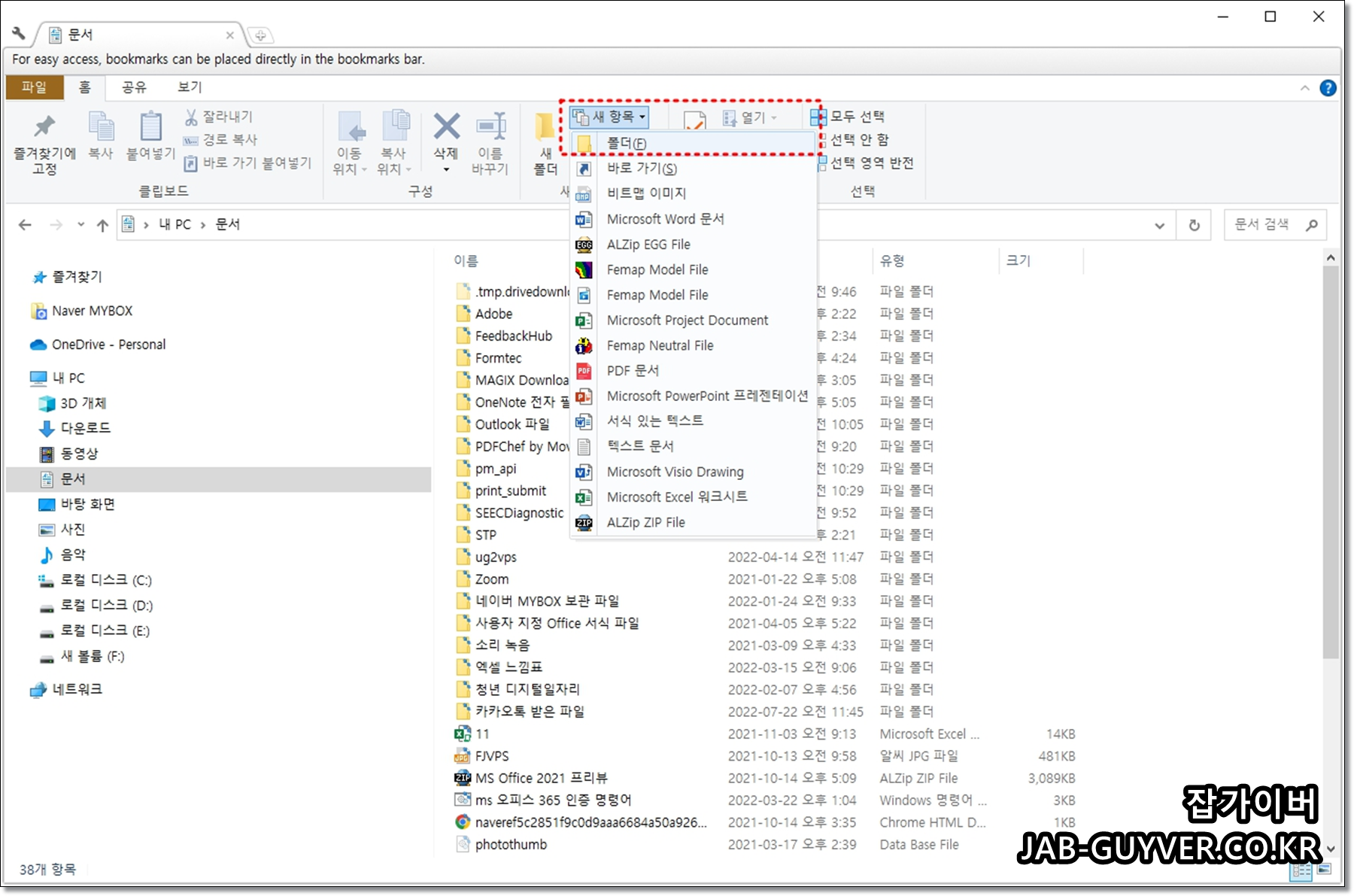
Task: Expand address bar history dropdown
Action: point(1159,225)
